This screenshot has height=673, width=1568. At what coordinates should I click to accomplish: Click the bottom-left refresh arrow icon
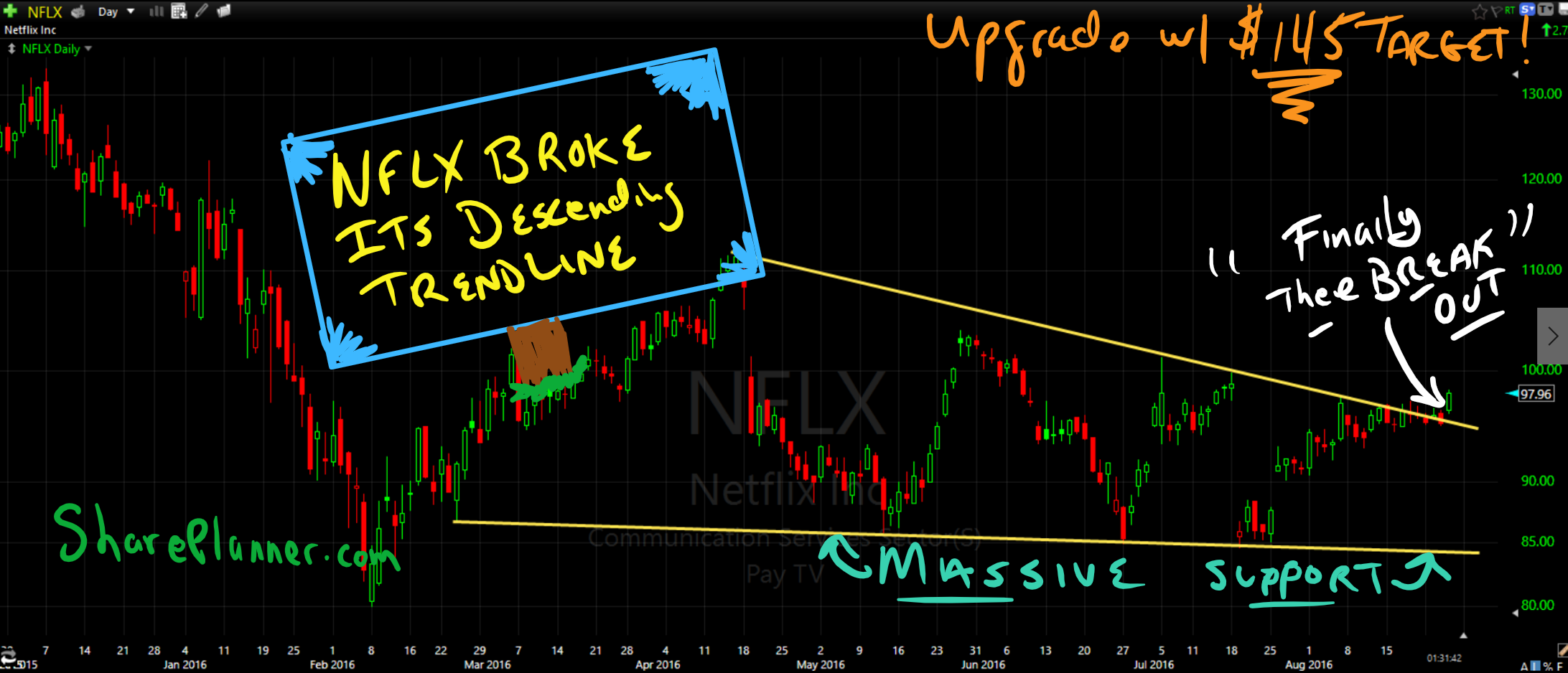(8, 656)
